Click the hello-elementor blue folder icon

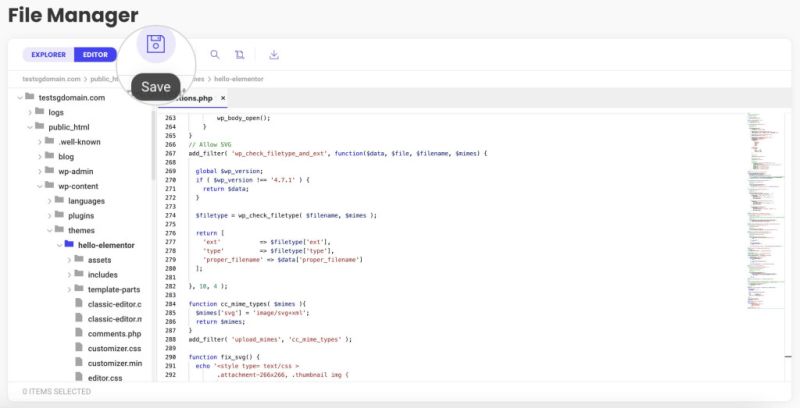tap(69, 244)
